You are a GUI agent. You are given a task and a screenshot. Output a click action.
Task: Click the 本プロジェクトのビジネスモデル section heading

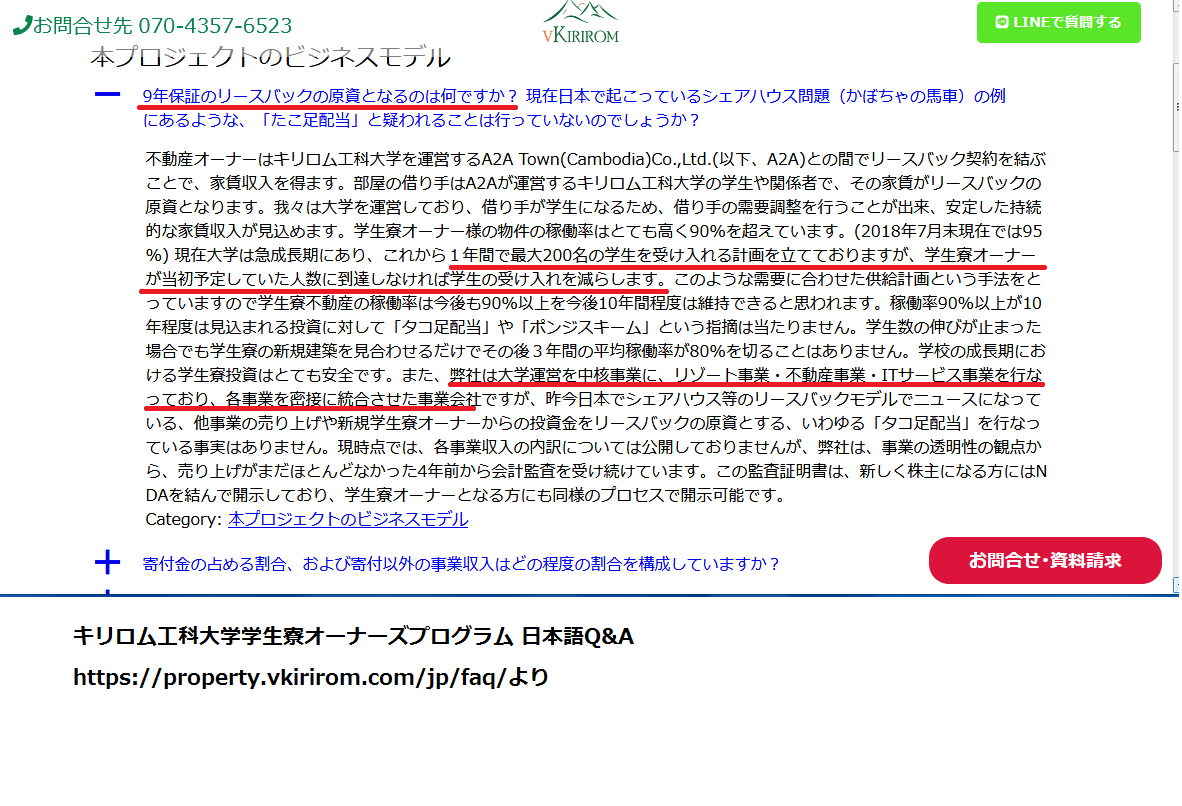pos(270,57)
